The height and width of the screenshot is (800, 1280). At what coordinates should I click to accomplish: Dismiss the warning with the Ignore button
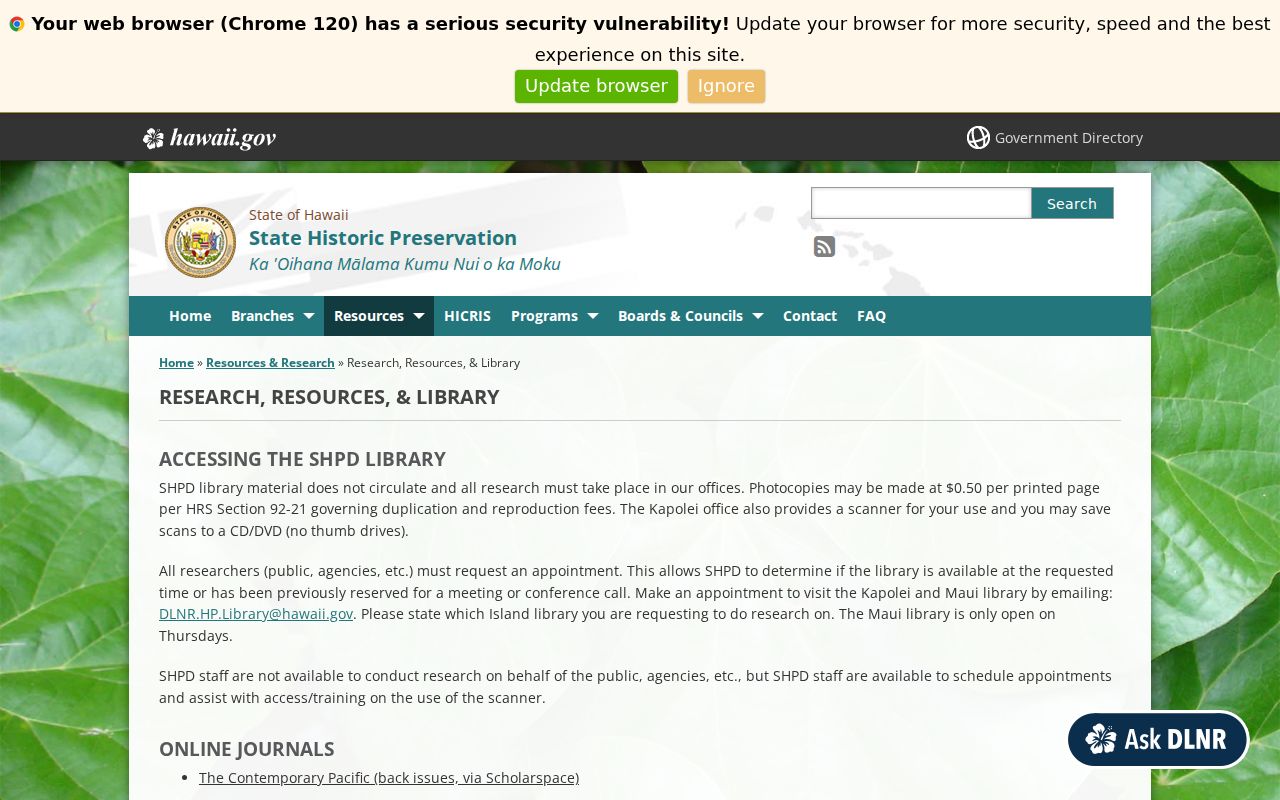click(726, 86)
